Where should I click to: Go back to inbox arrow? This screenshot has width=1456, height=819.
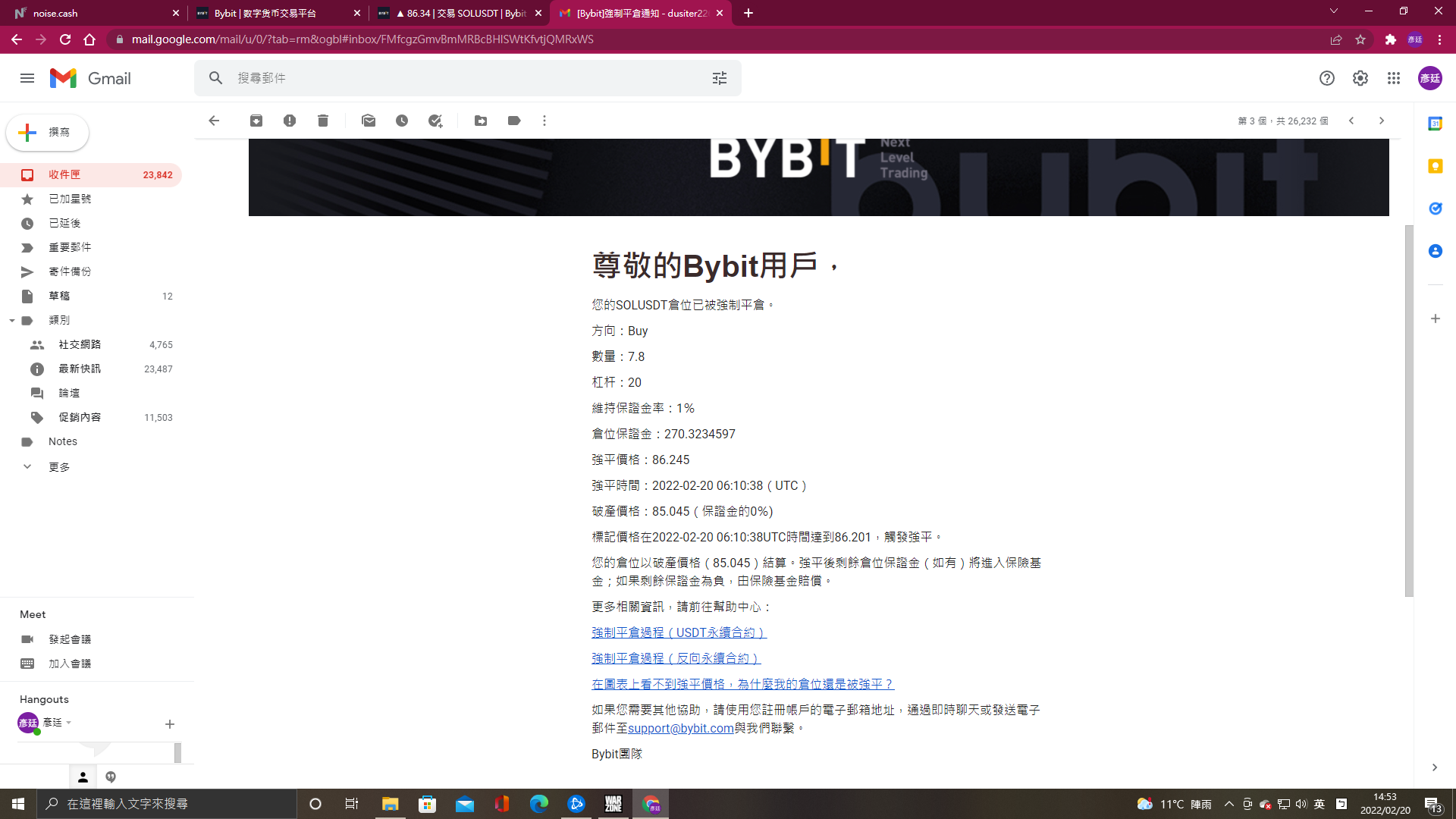(214, 121)
